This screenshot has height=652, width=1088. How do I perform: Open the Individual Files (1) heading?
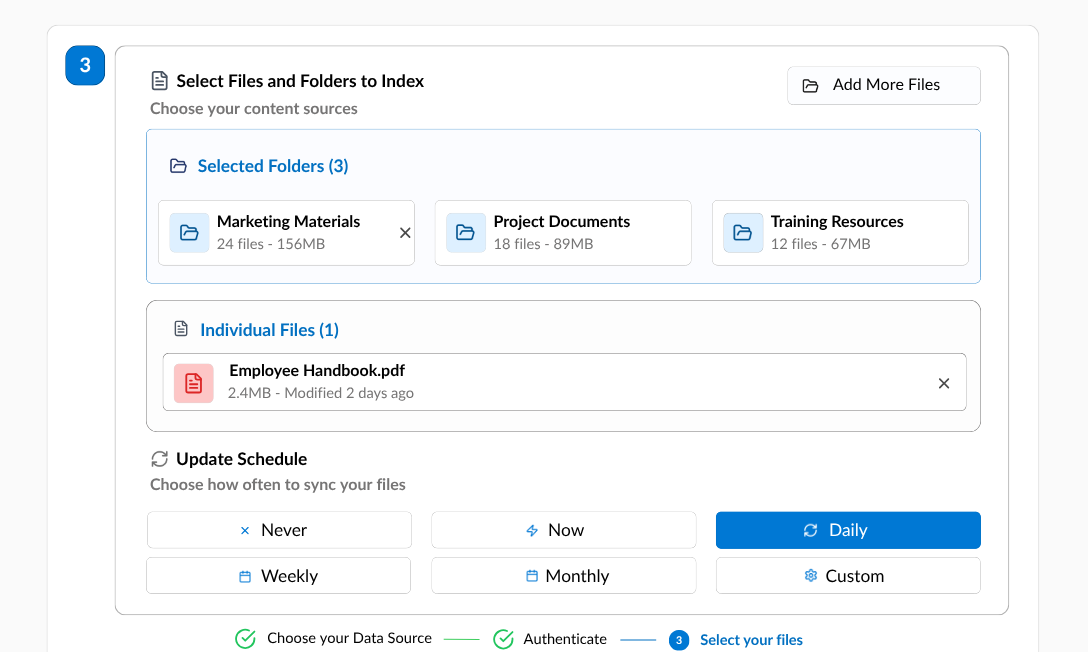tap(269, 330)
